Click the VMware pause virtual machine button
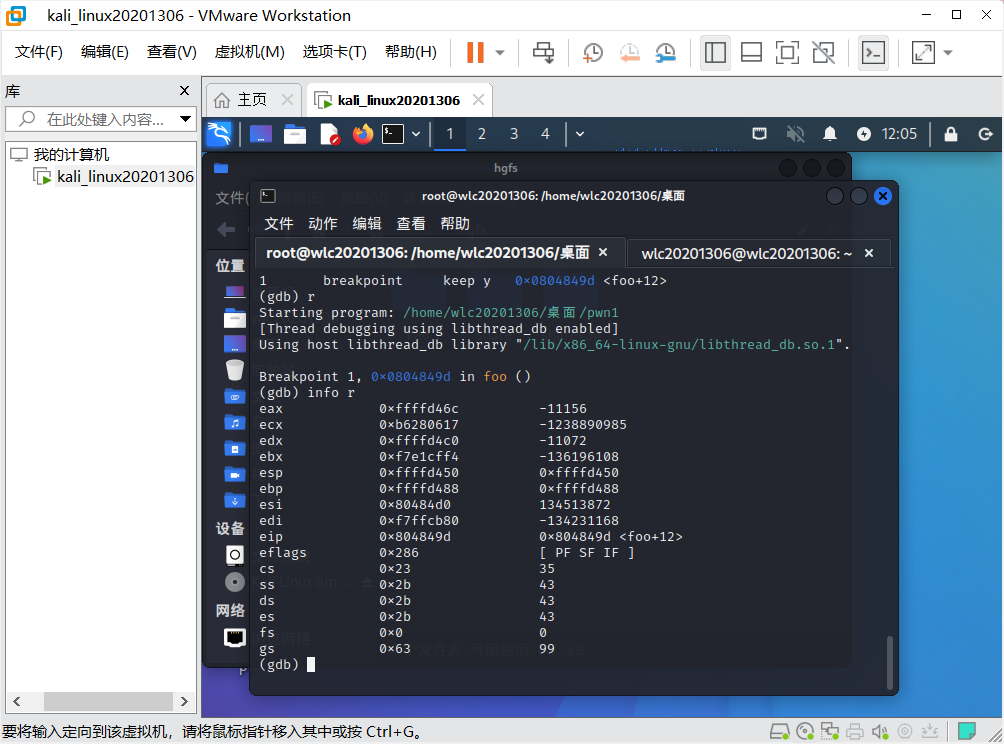This screenshot has height=744, width=1004. click(475, 53)
